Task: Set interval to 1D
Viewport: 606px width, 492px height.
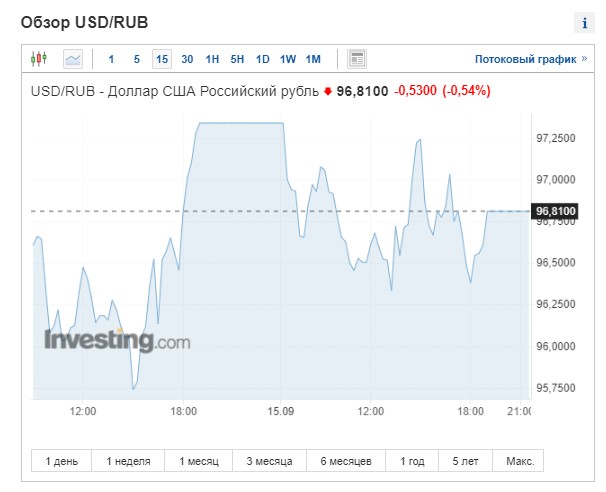Action: (x=262, y=59)
